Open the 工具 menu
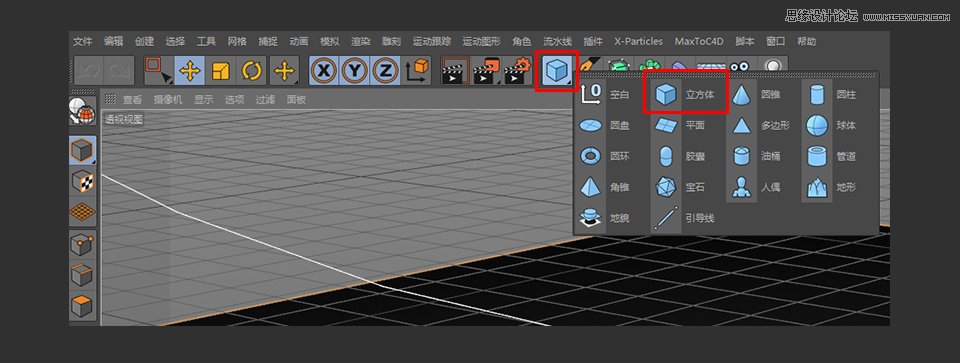The image size is (960, 363). [x=206, y=42]
